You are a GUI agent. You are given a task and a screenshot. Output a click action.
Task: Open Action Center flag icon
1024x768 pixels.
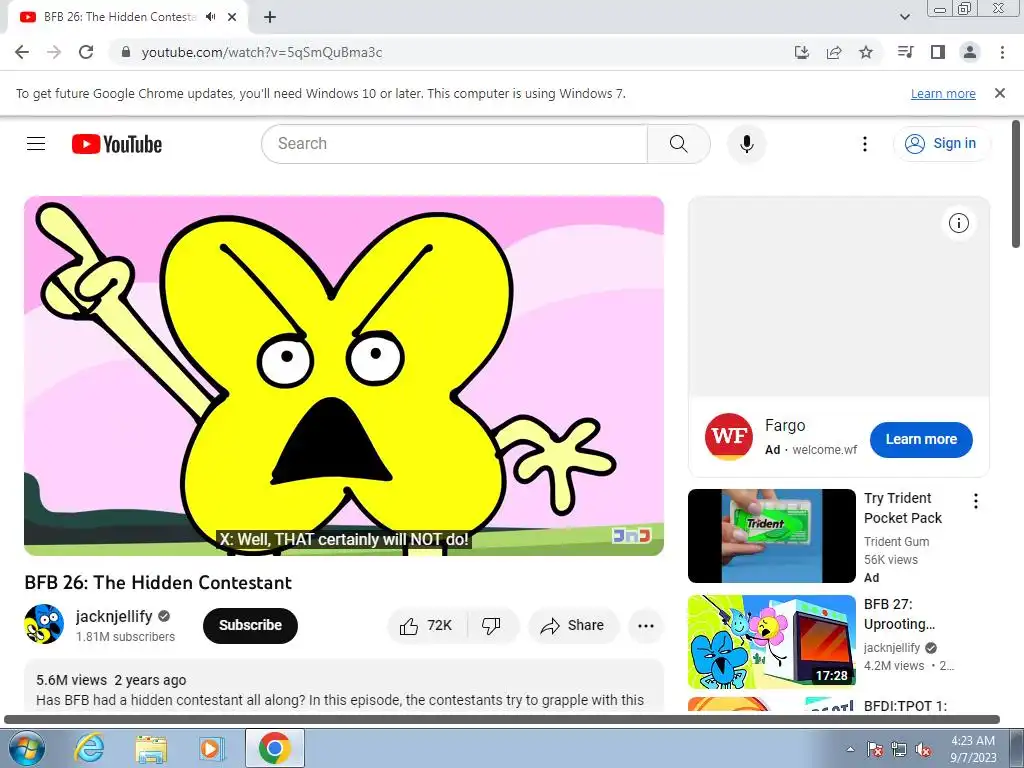[875, 749]
